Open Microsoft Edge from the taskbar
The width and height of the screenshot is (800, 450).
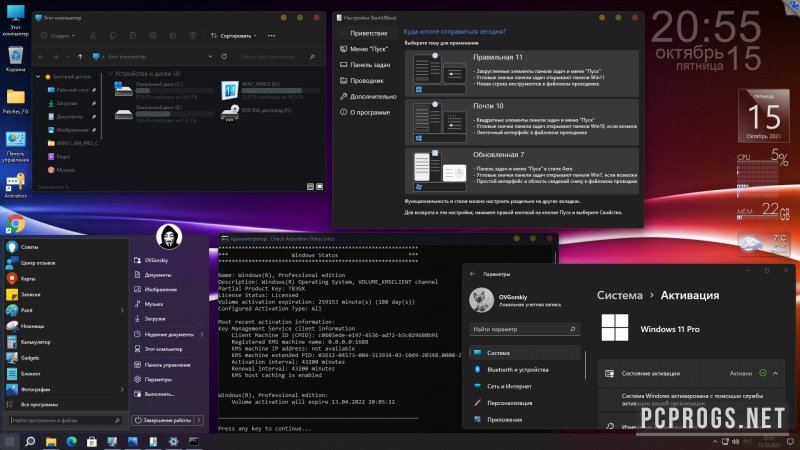tap(71, 441)
